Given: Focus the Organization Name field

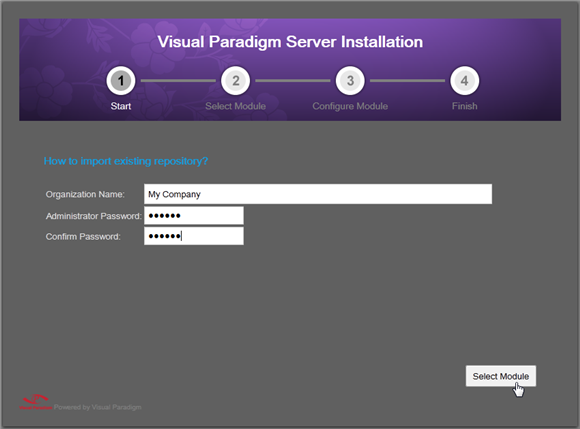Looking at the screenshot, I should pyautogui.click(x=318, y=194).
